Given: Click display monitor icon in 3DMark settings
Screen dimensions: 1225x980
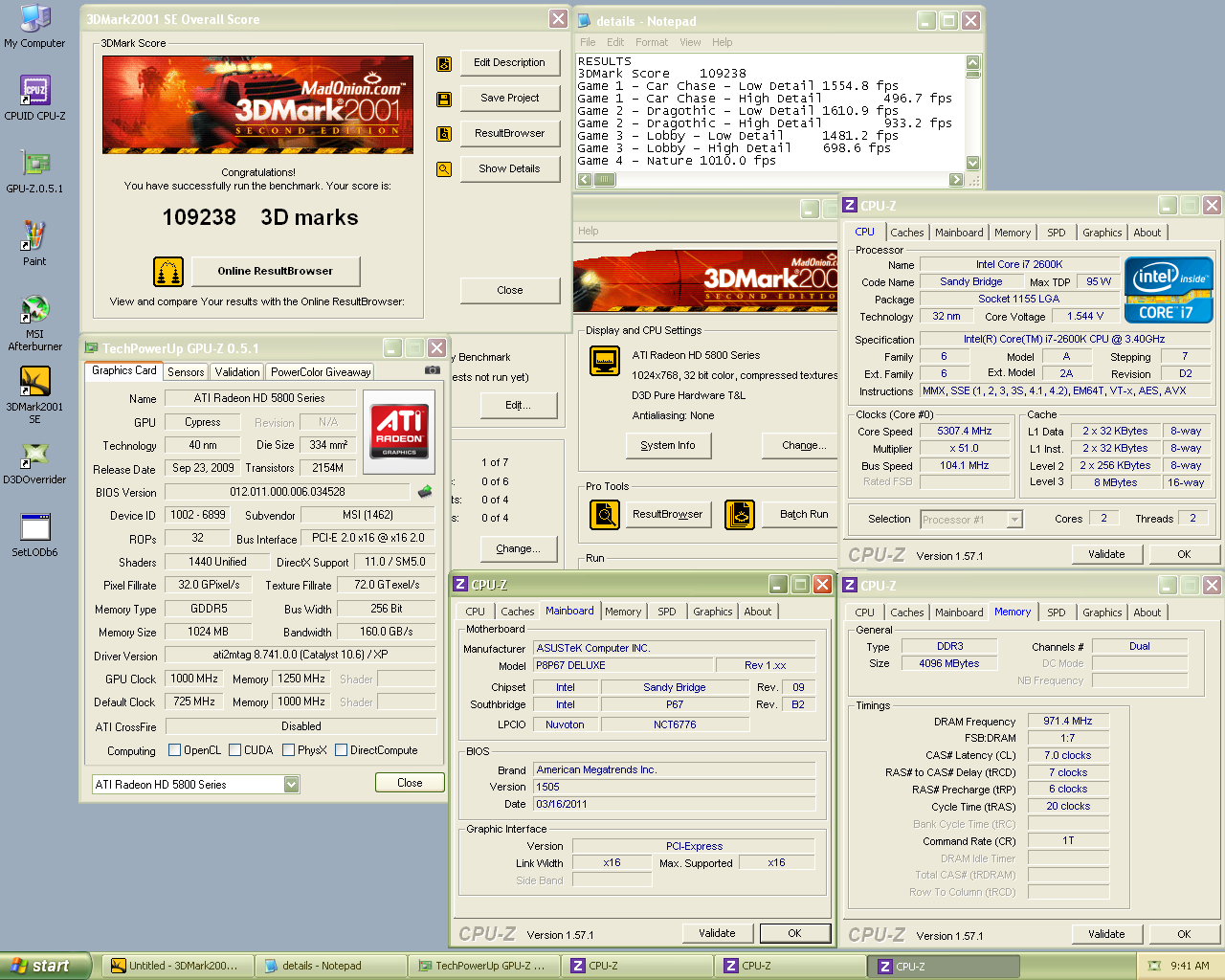Looking at the screenshot, I should pos(605,361).
